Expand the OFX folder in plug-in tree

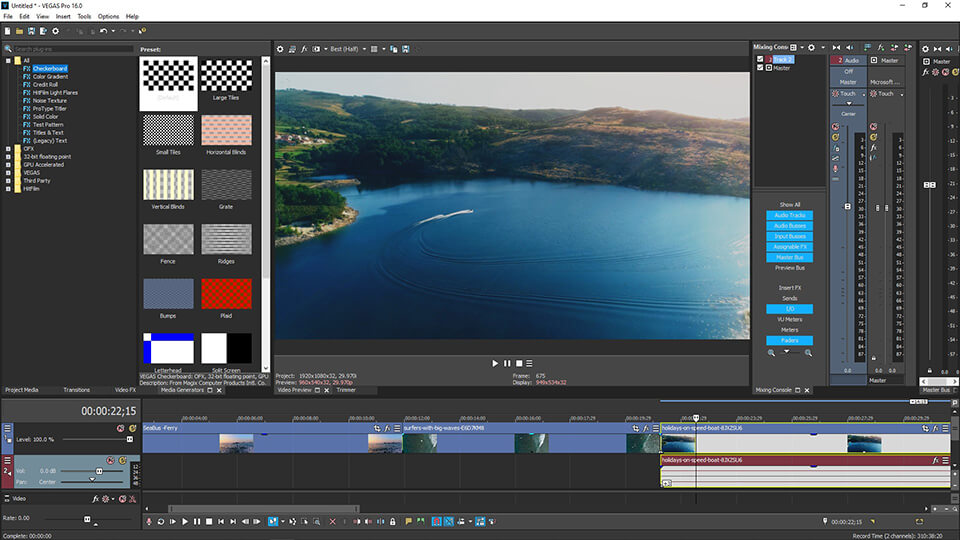8,149
